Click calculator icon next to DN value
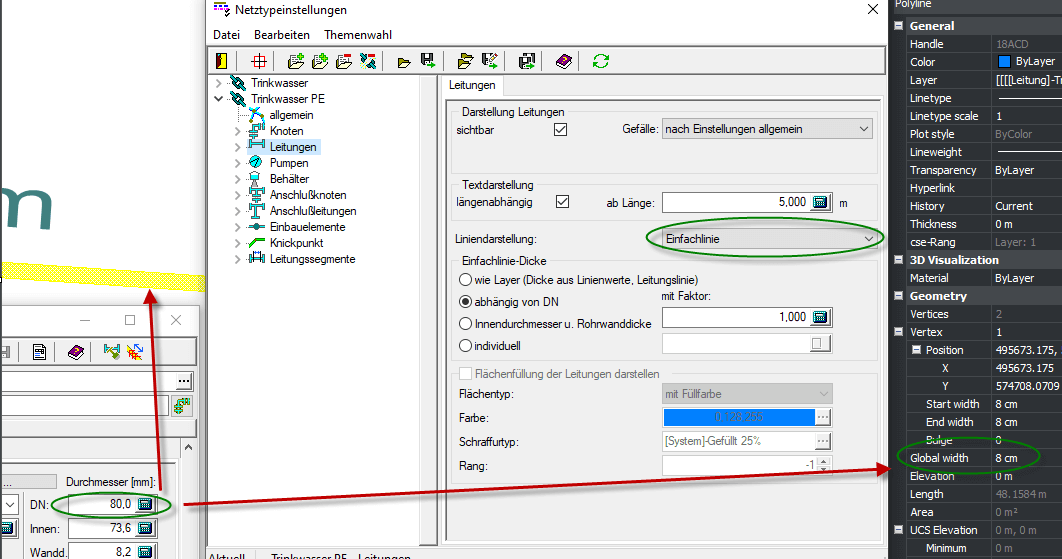The height and width of the screenshot is (559, 1062). click(145, 504)
